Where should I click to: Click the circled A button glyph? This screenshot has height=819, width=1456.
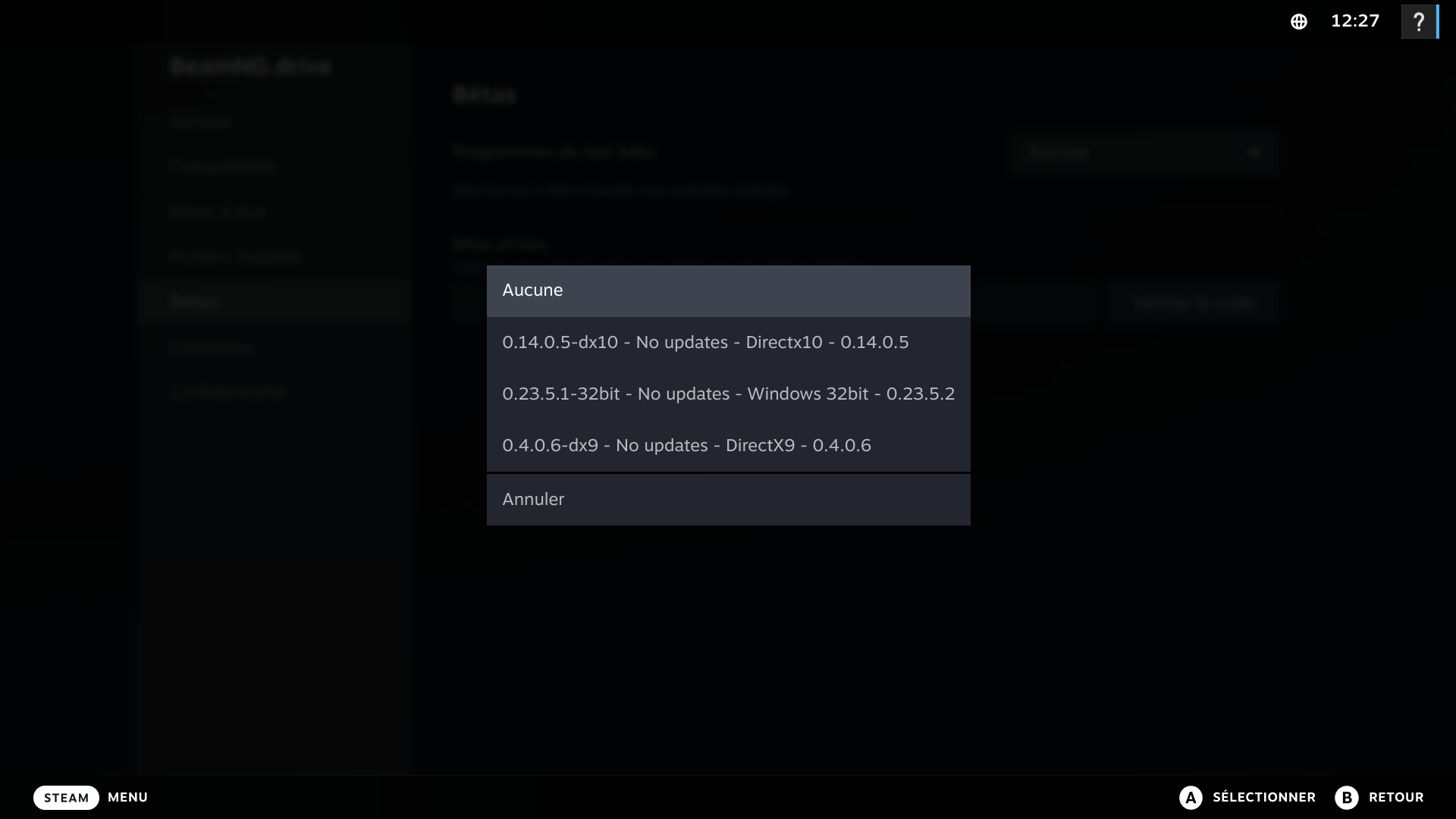1191,797
